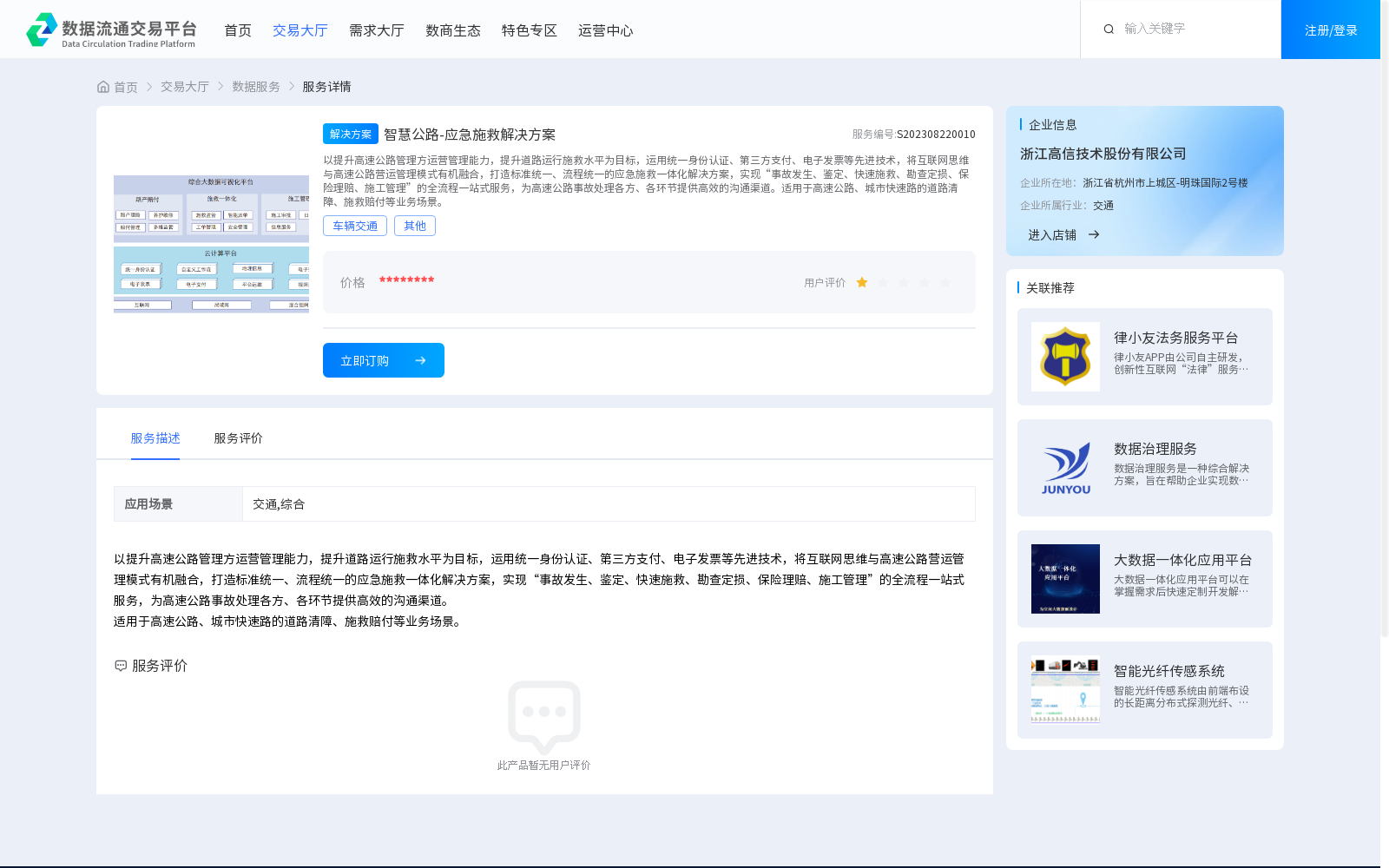Click the product title 智慧公路-应急施救解决方案
The image size is (1389, 868).
(470, 135)
